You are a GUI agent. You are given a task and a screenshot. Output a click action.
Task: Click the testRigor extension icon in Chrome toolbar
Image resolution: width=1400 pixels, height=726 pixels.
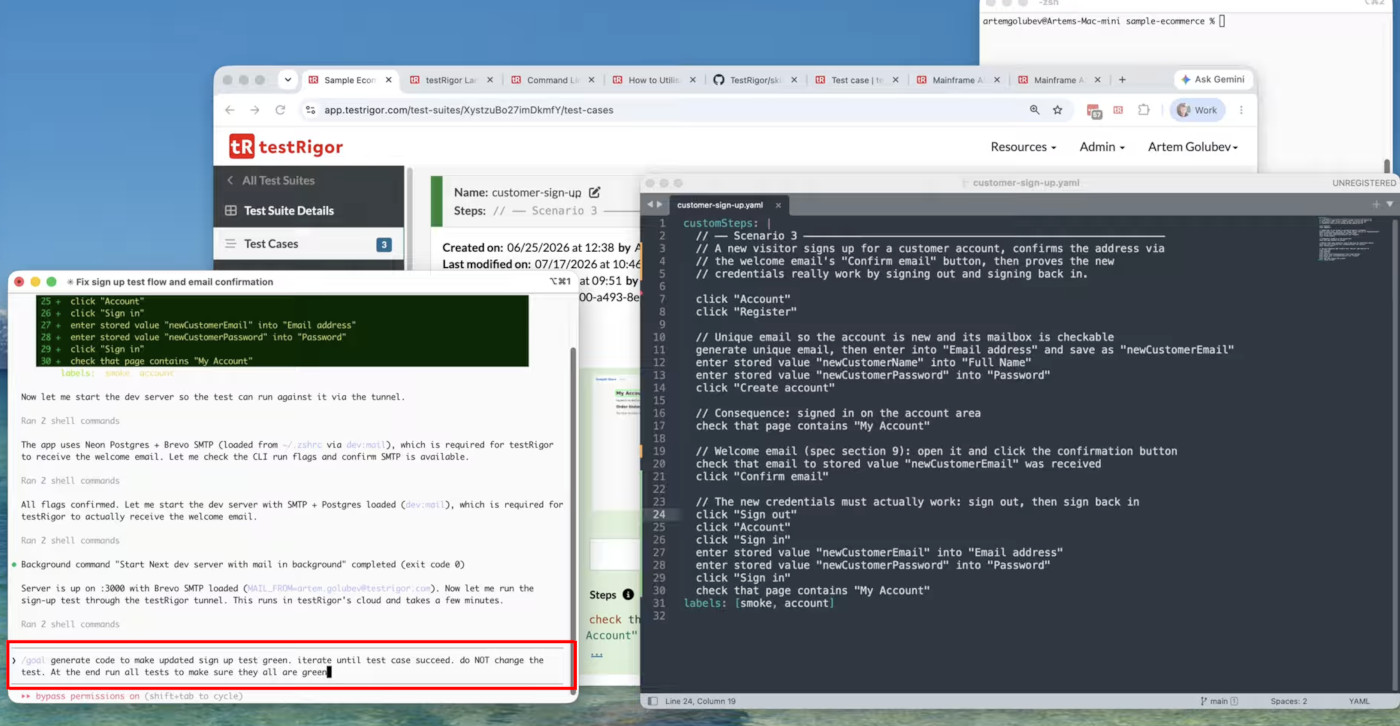tap(1118, 110)
